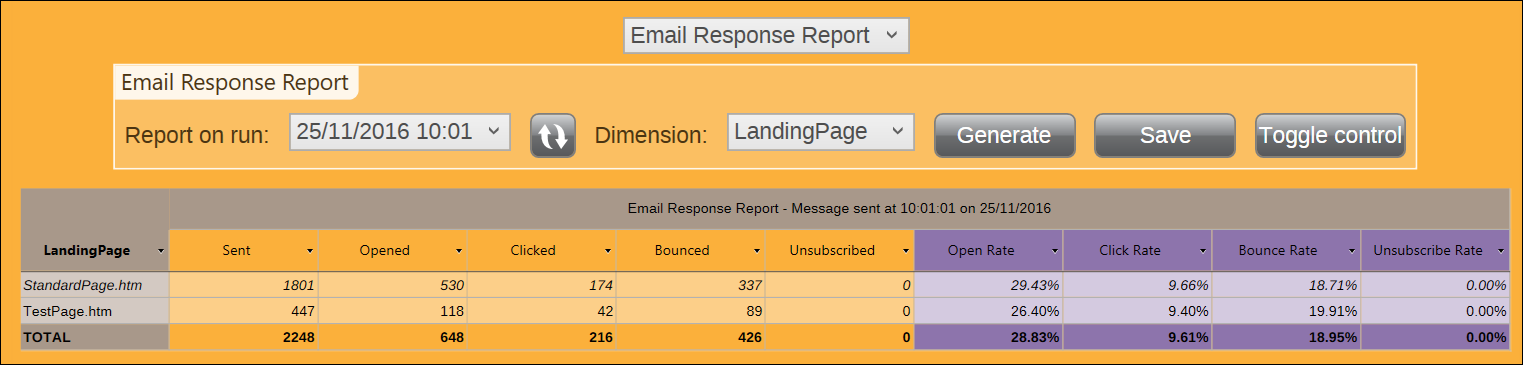The height and width of the screenshot is (365, 1523).
Task: Open Click Rate column filter arrow
Action: click(x=1204, y=251)
